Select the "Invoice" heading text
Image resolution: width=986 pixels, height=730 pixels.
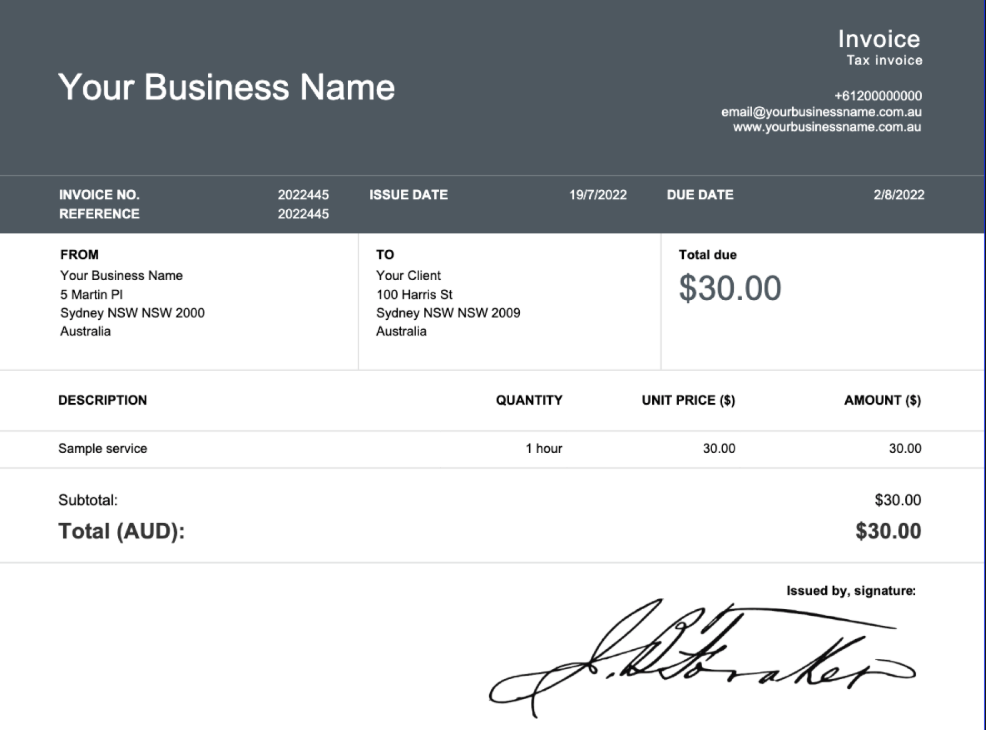879,39
